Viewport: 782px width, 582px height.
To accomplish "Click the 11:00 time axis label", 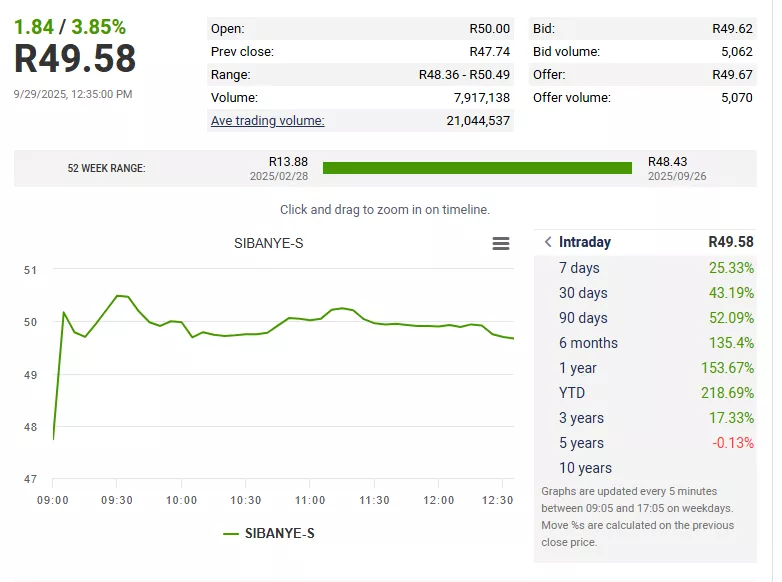I will (310, 500).
